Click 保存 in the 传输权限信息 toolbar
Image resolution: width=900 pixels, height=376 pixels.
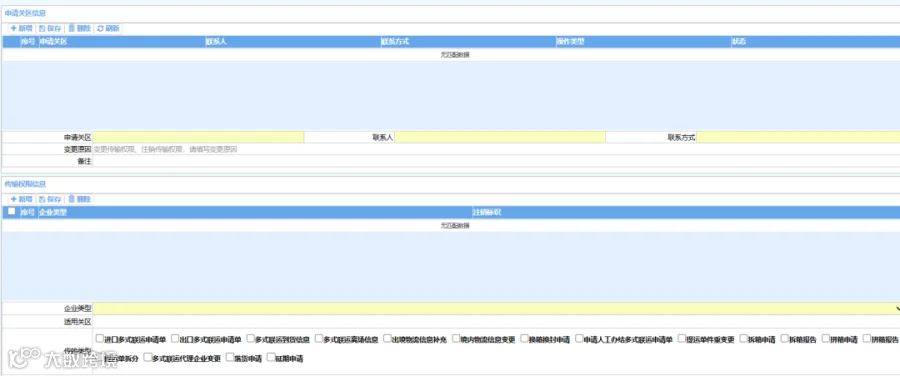coord(50,199)
